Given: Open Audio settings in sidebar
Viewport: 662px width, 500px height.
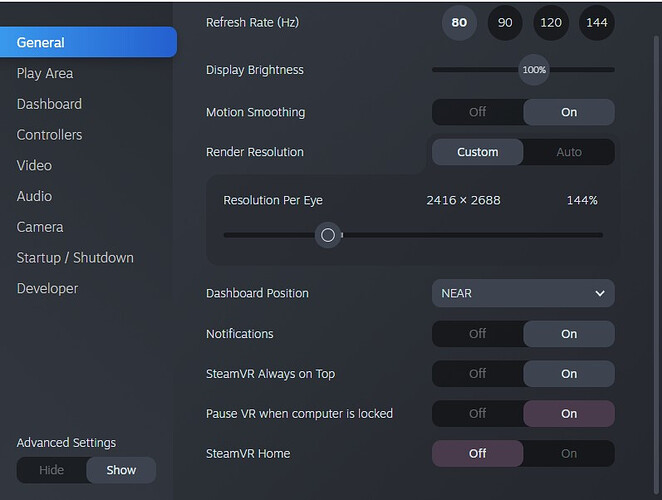Looking at the screenshot, I should 34,196.
